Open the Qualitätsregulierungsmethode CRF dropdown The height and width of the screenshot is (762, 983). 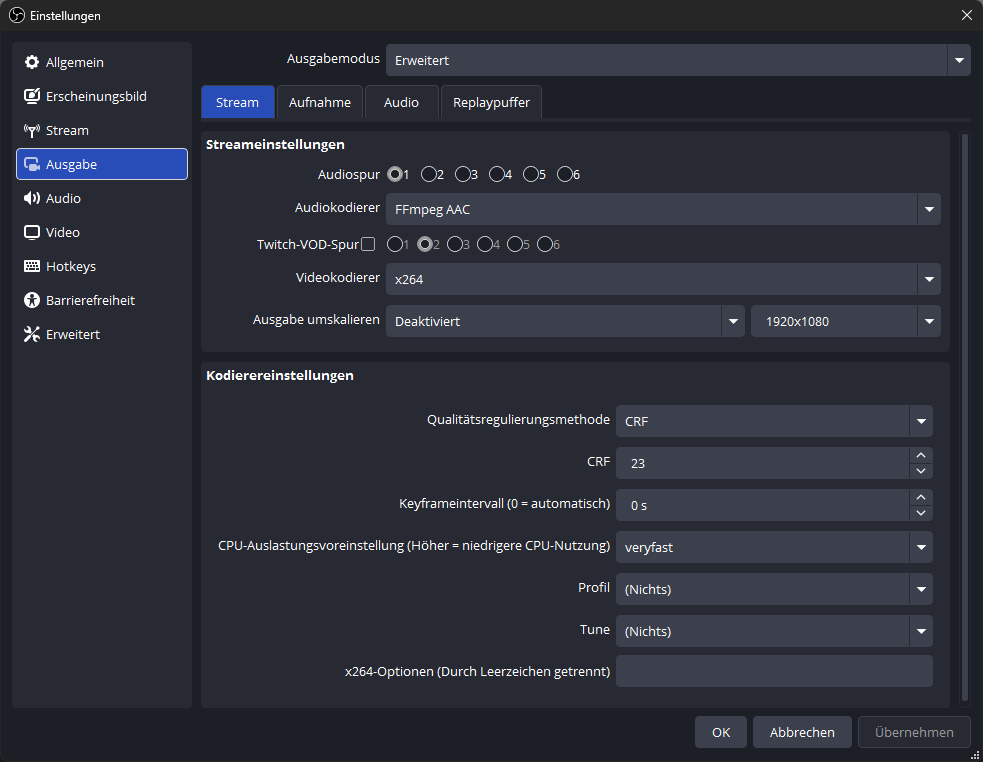point(774,422)
